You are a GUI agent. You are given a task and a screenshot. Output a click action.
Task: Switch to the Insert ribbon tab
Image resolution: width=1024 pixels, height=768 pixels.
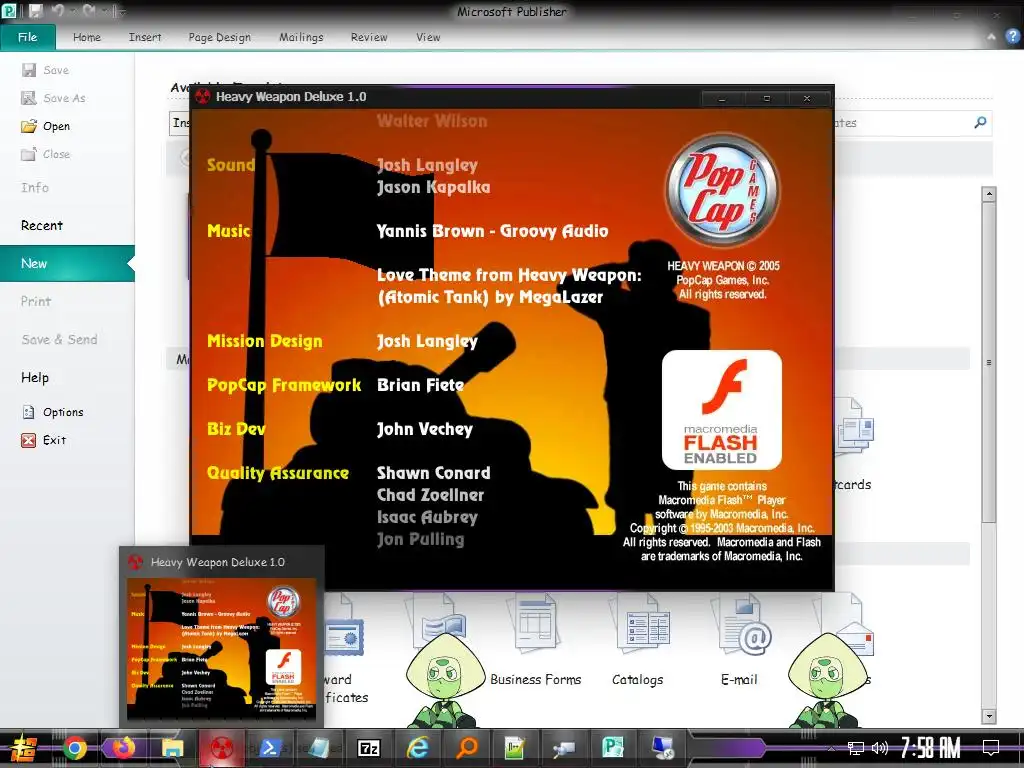coord(145,37)
